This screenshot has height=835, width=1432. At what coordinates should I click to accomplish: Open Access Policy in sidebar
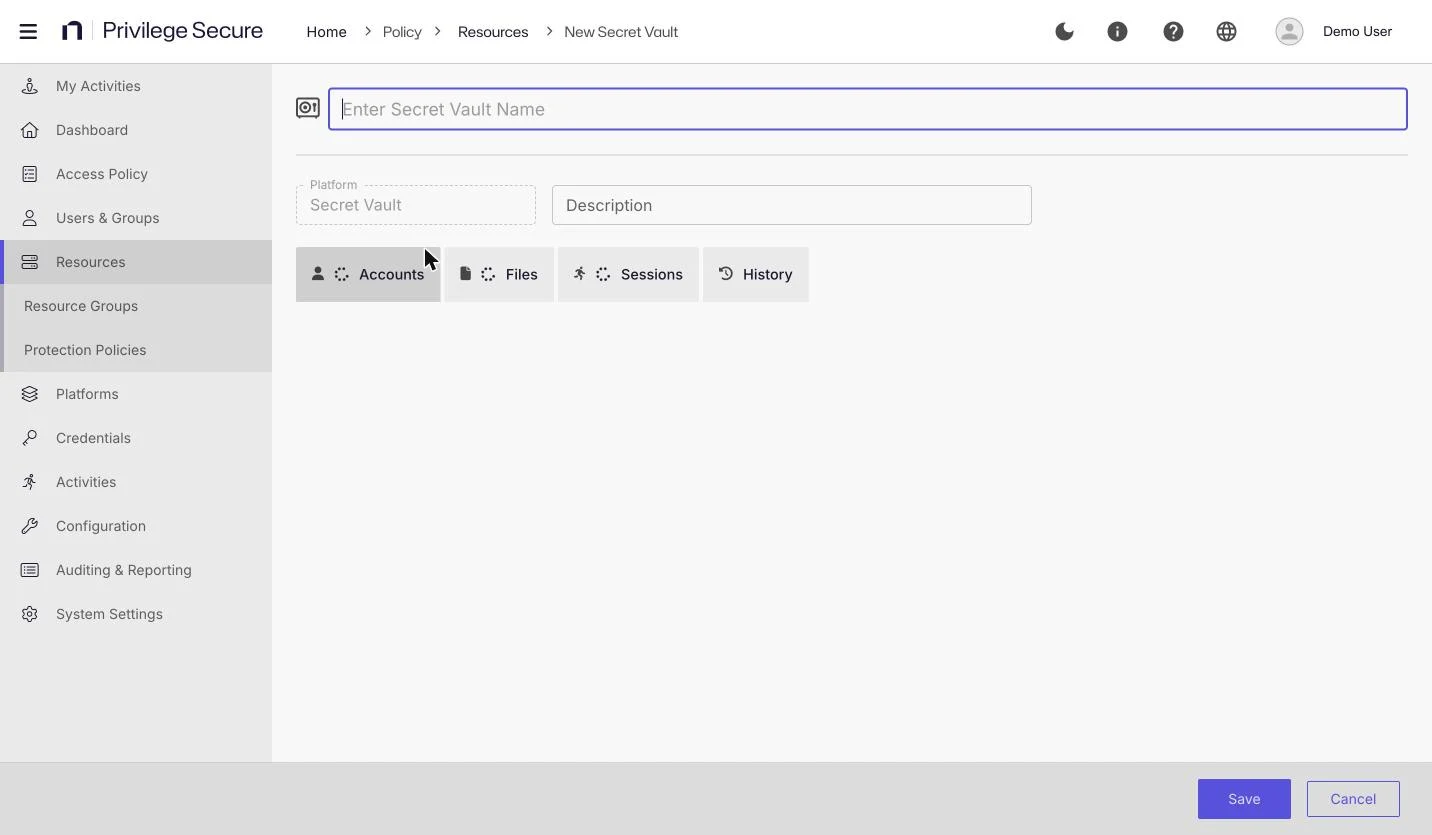point(136,174)
